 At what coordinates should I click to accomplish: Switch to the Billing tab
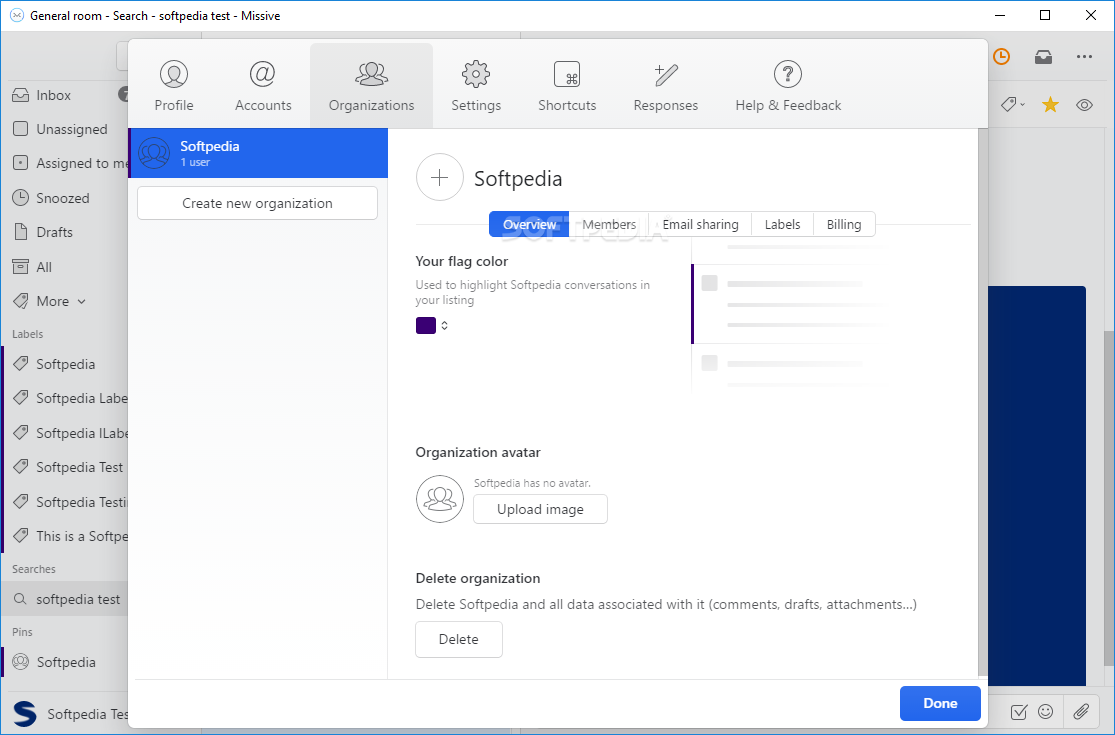pyautogui.click(x=843, y=225)
